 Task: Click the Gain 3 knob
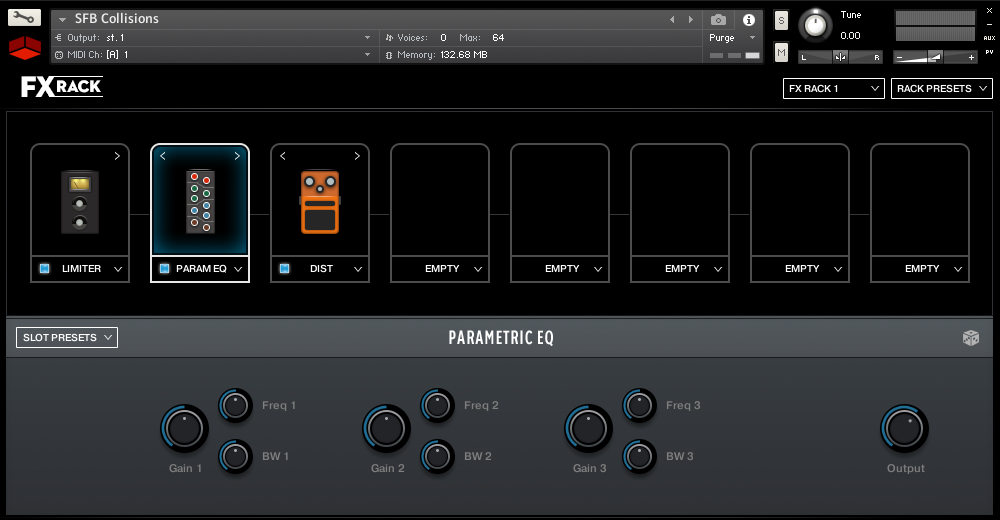588,428
